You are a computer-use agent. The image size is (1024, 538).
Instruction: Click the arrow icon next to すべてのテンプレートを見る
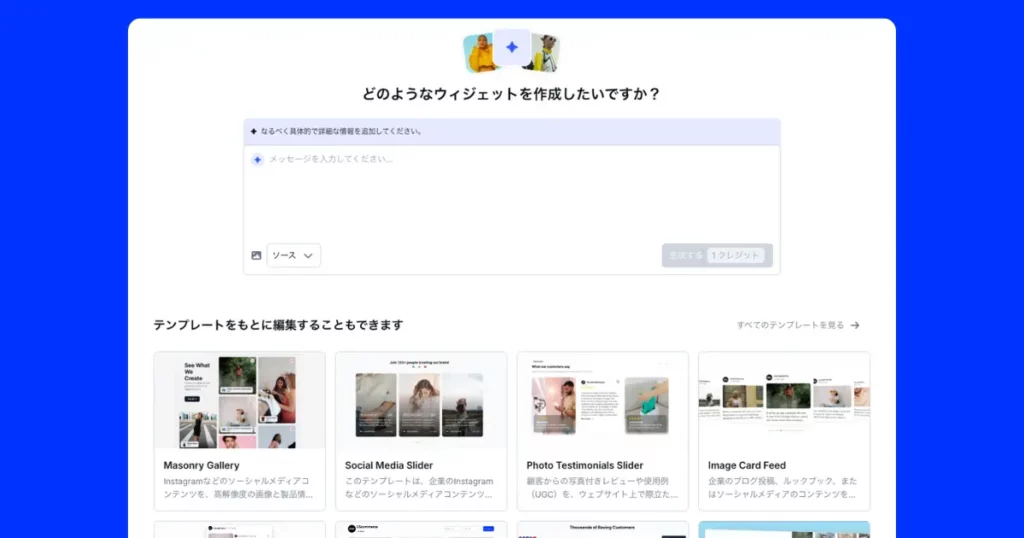click(x=855, y=325)
